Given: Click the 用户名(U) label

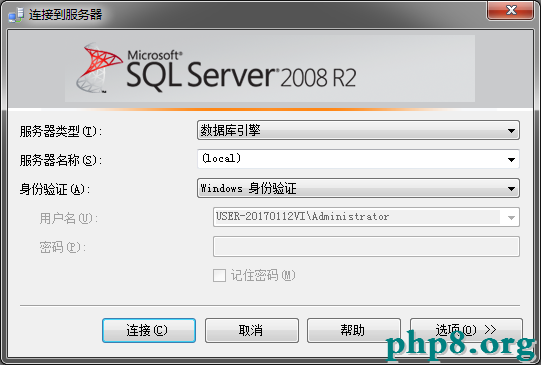Looking at the screenshot, I should 69,218.
